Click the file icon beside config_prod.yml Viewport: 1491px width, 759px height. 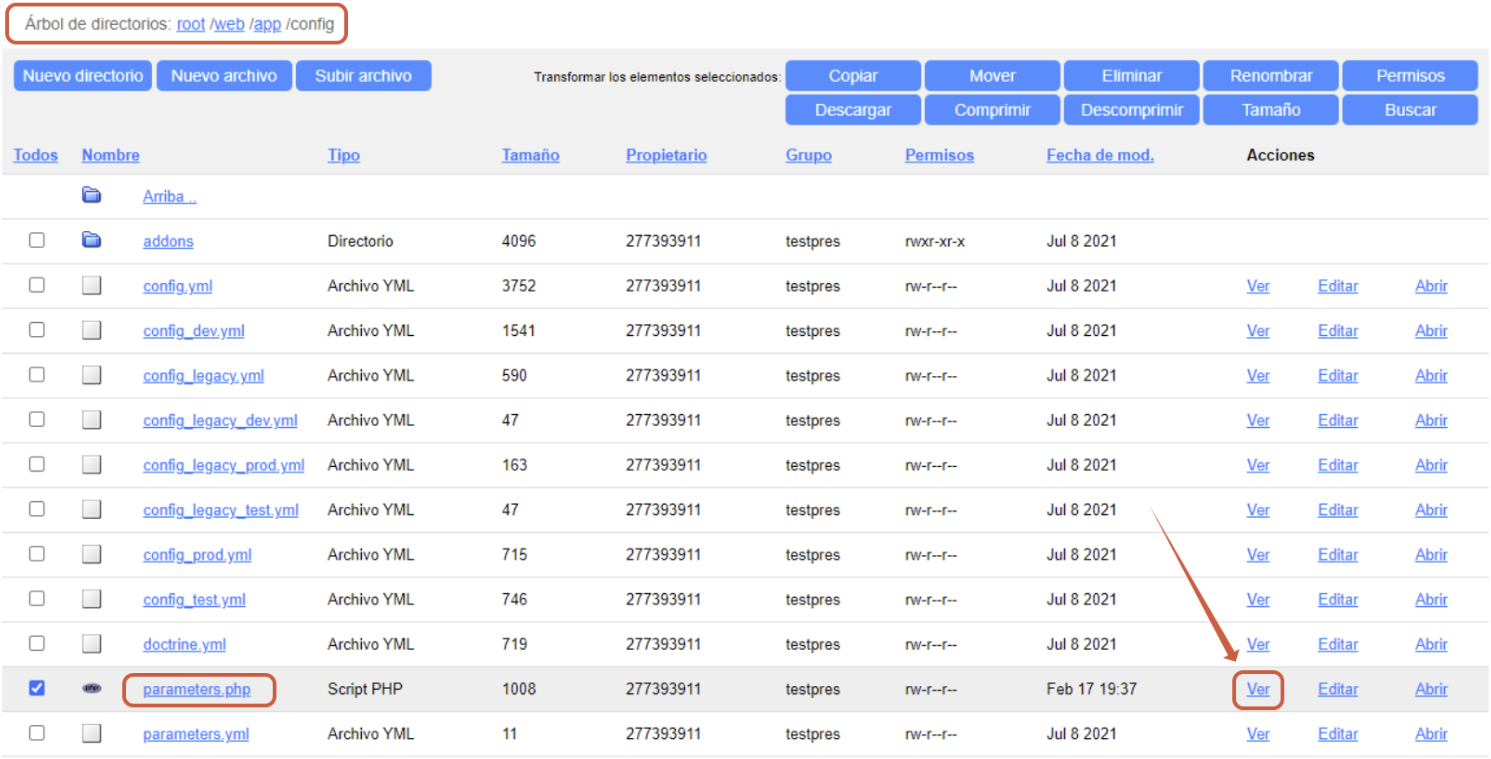92,554
